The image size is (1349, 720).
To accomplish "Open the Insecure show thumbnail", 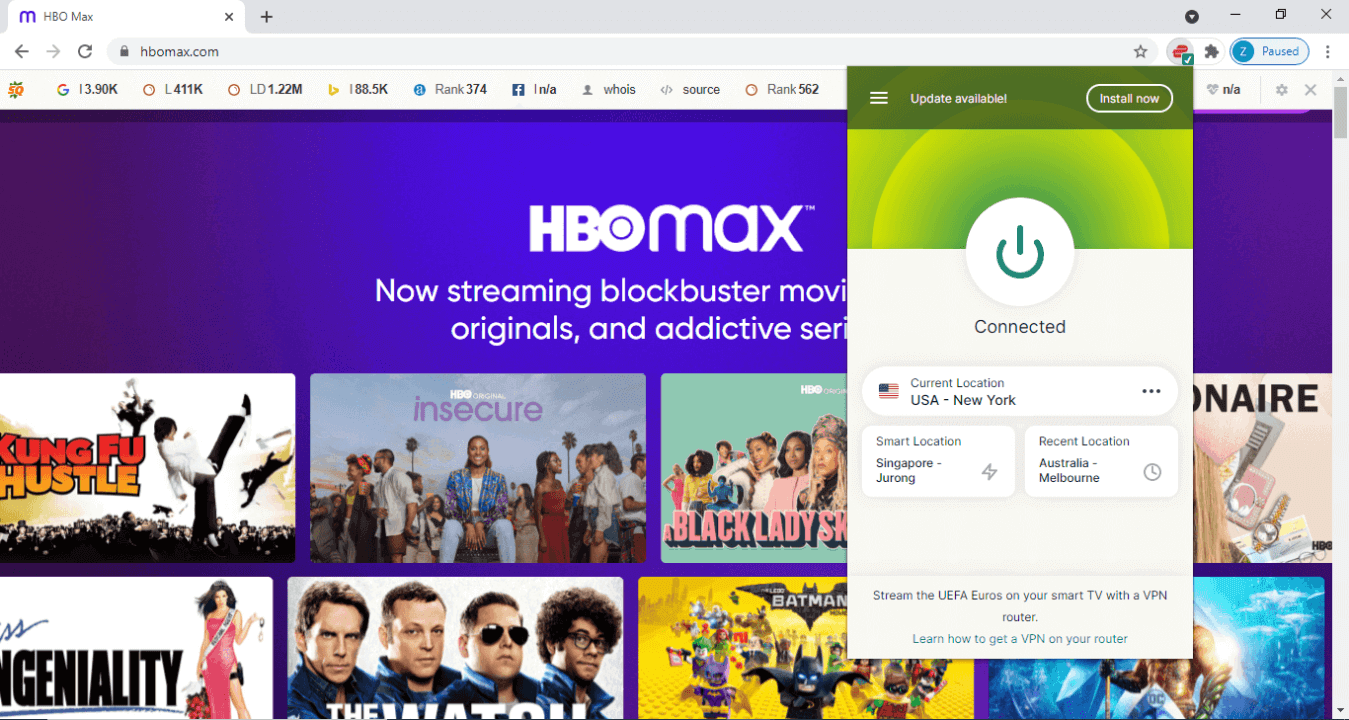I will tap(478, 468).
